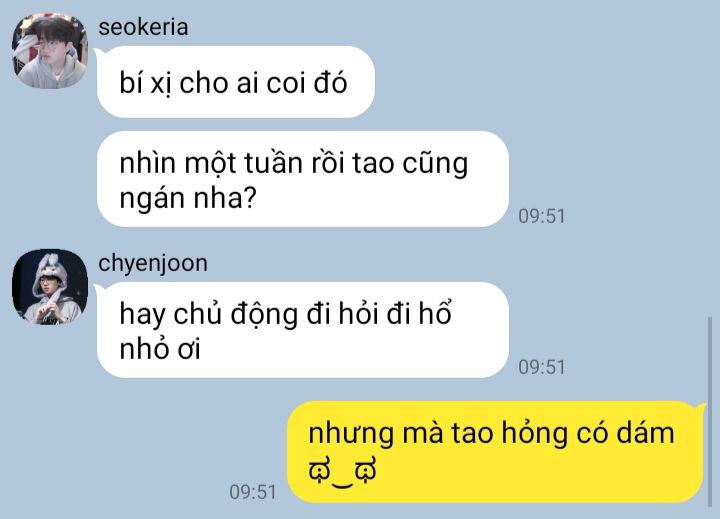
Task: Select yellow bubble "nhưng mà tao hỏng có dám"
Action: [495, 452]
